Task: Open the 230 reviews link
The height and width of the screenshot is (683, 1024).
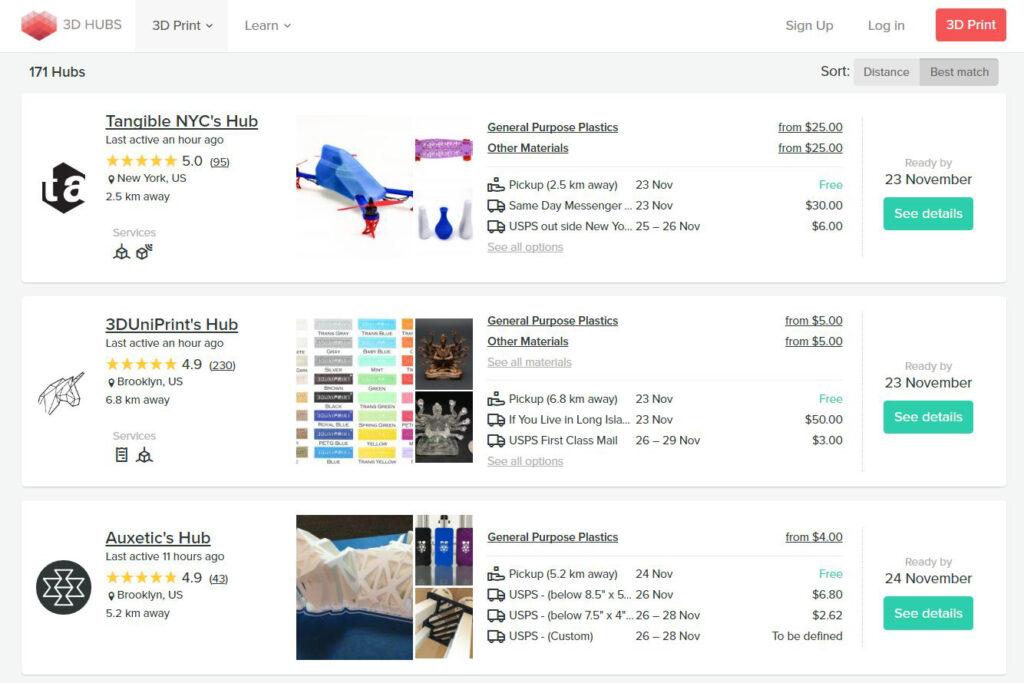Action: pyautogui.click(x=222, y=366)
